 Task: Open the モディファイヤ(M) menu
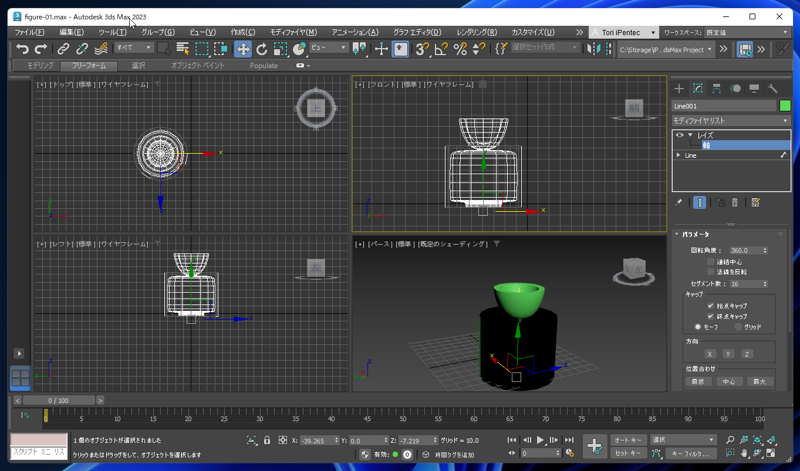coord(293,32)
